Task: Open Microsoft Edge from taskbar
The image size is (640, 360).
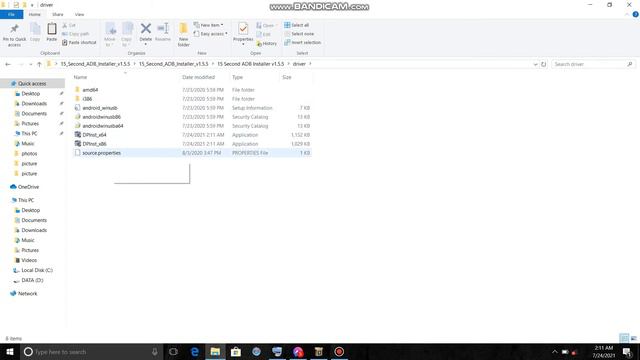Action: coord(195,352)
